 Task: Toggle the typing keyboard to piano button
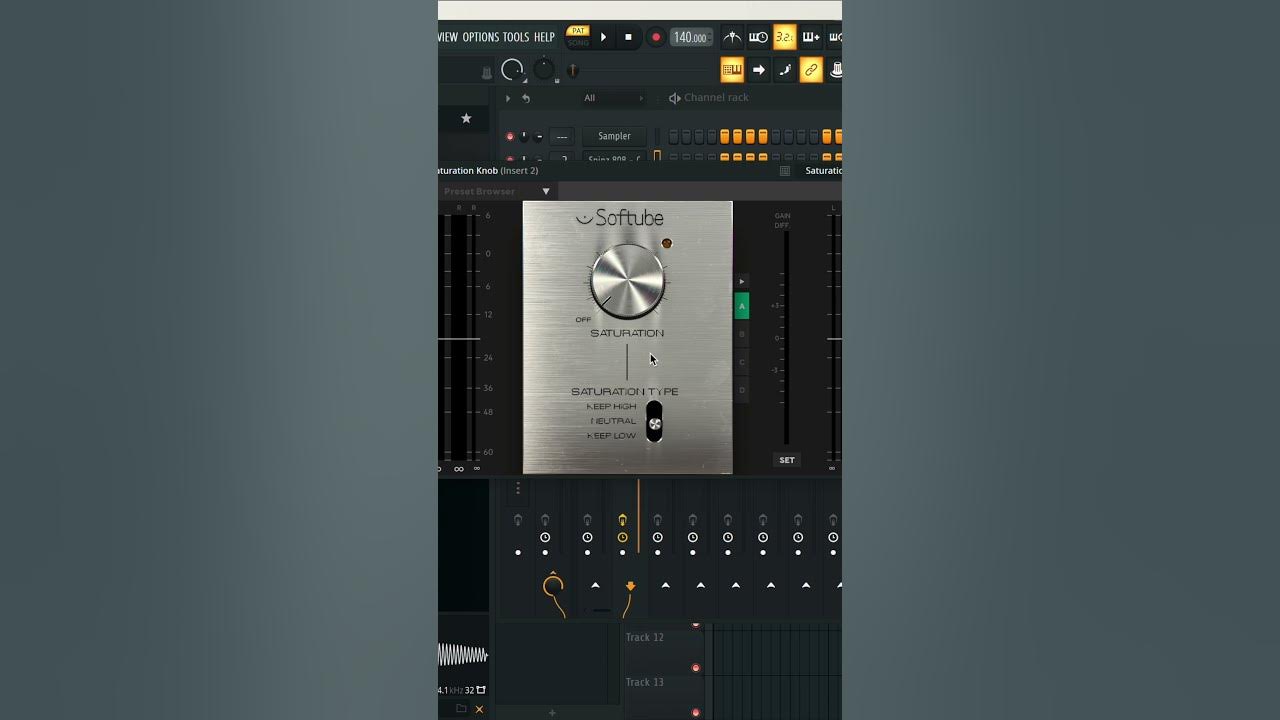point(733,70)
